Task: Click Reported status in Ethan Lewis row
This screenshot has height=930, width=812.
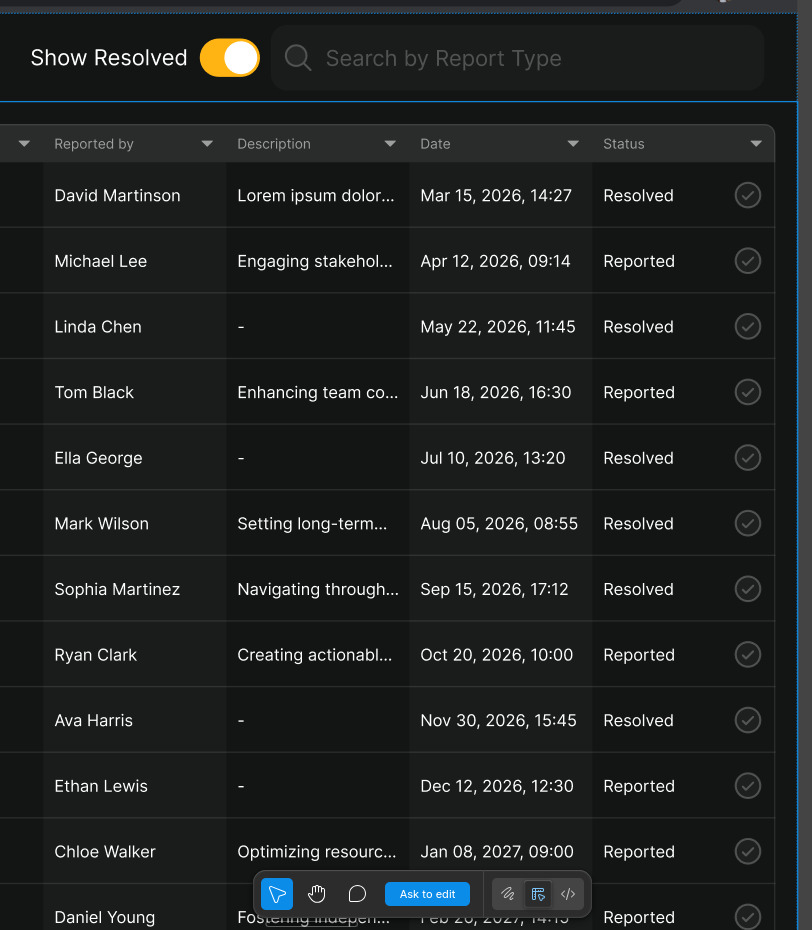Action: [x=639, y=786]
